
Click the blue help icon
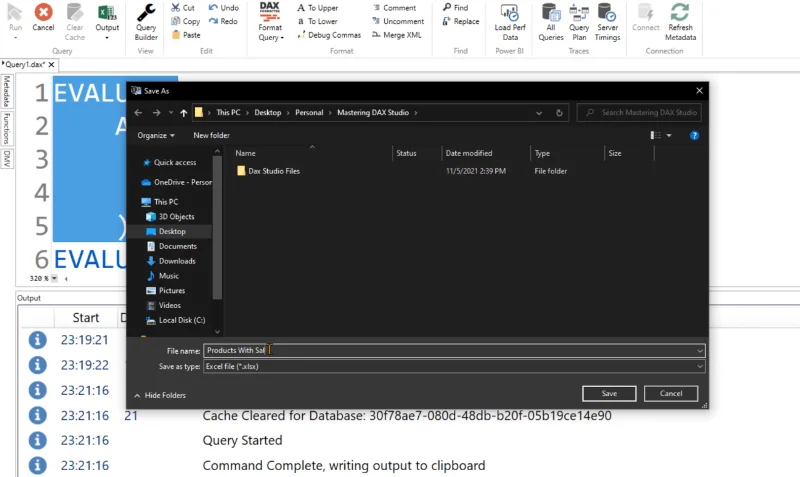pos(694,135)
